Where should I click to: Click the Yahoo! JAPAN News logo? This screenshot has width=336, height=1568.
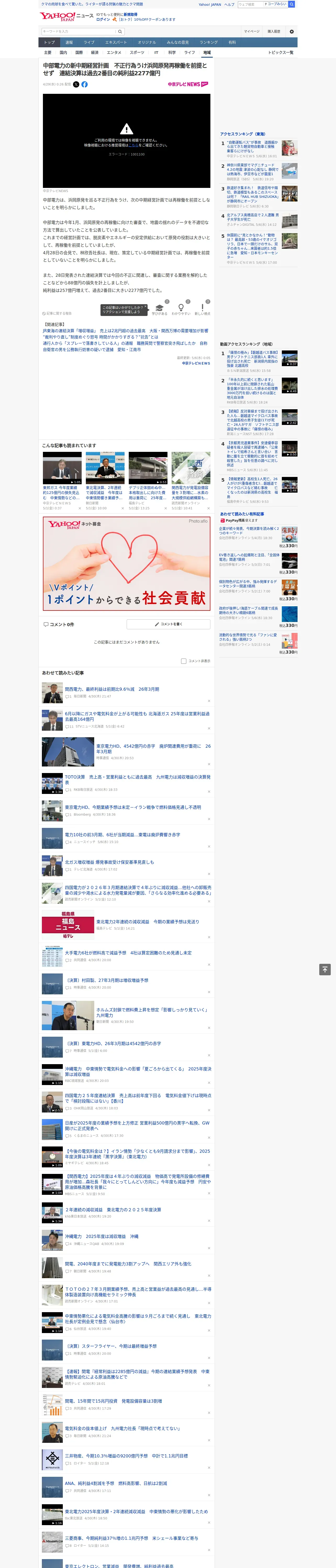click(66, 16)
